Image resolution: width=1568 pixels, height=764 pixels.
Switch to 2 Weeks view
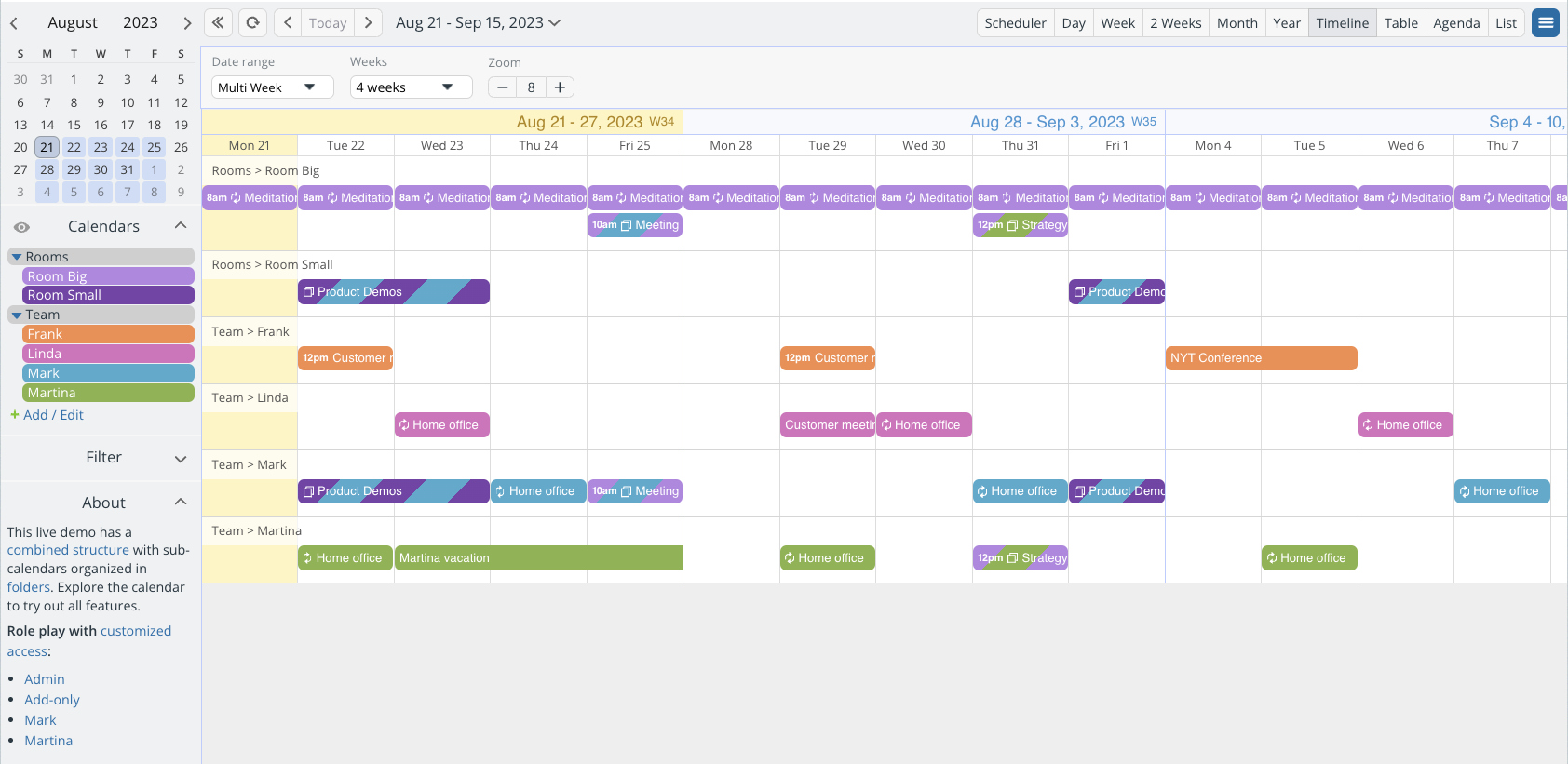(x=1176, y=23)
